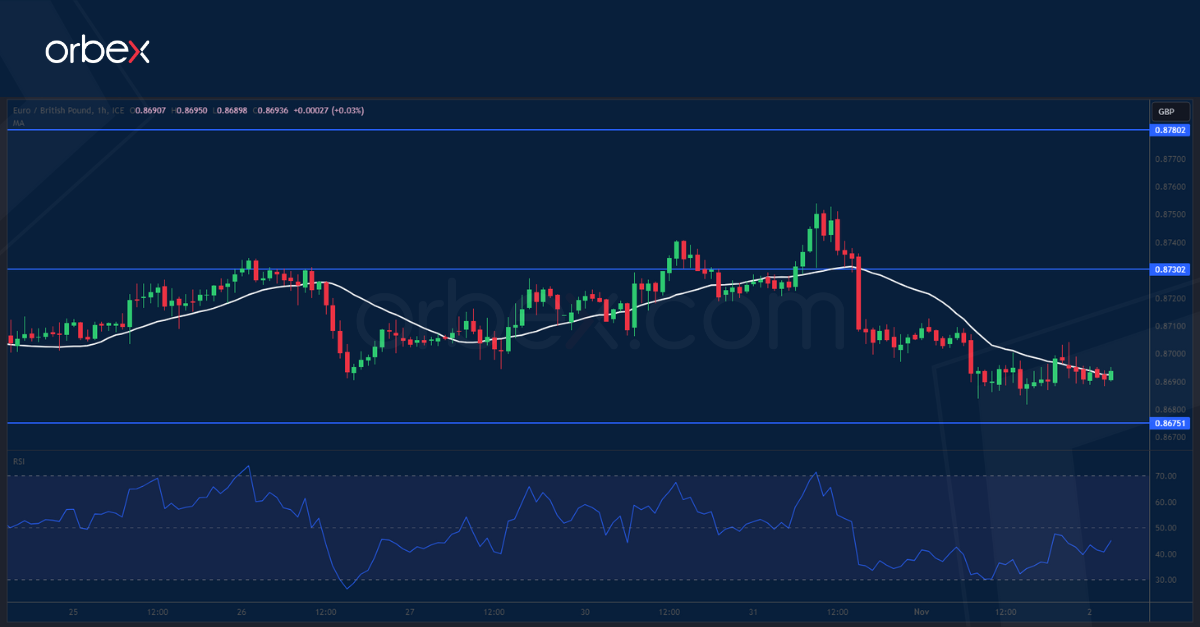Click the 25 date label on time axis

(72, 611)
